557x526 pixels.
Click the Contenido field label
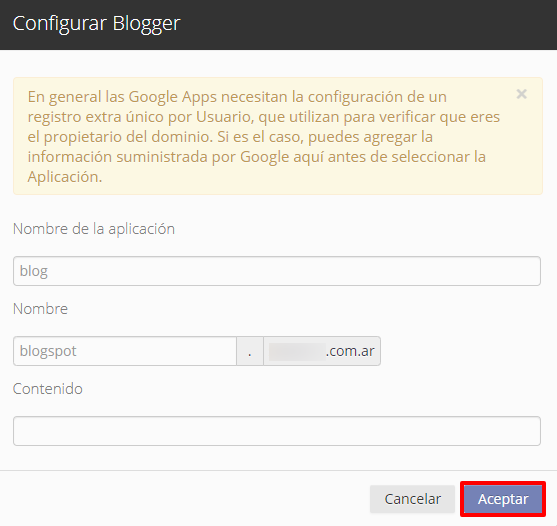pyautogui.click(x=48, y=389)
